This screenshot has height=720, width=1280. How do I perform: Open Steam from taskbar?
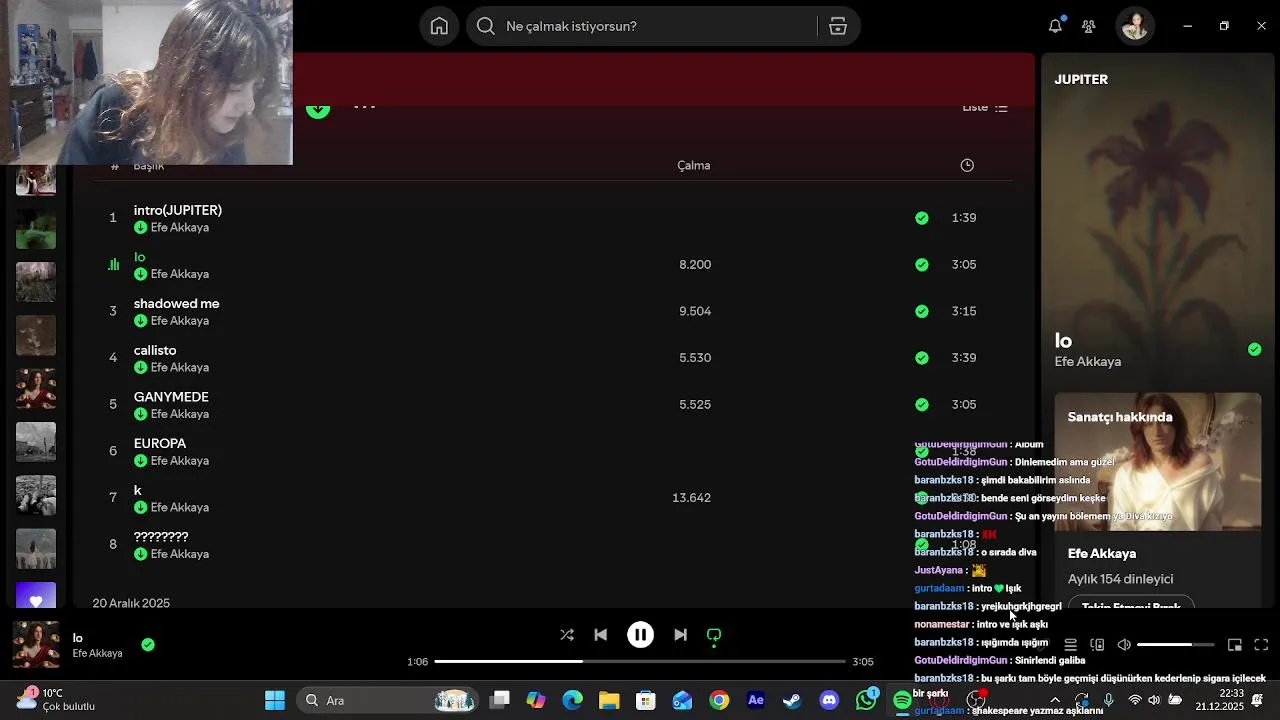tap(792, 700)
